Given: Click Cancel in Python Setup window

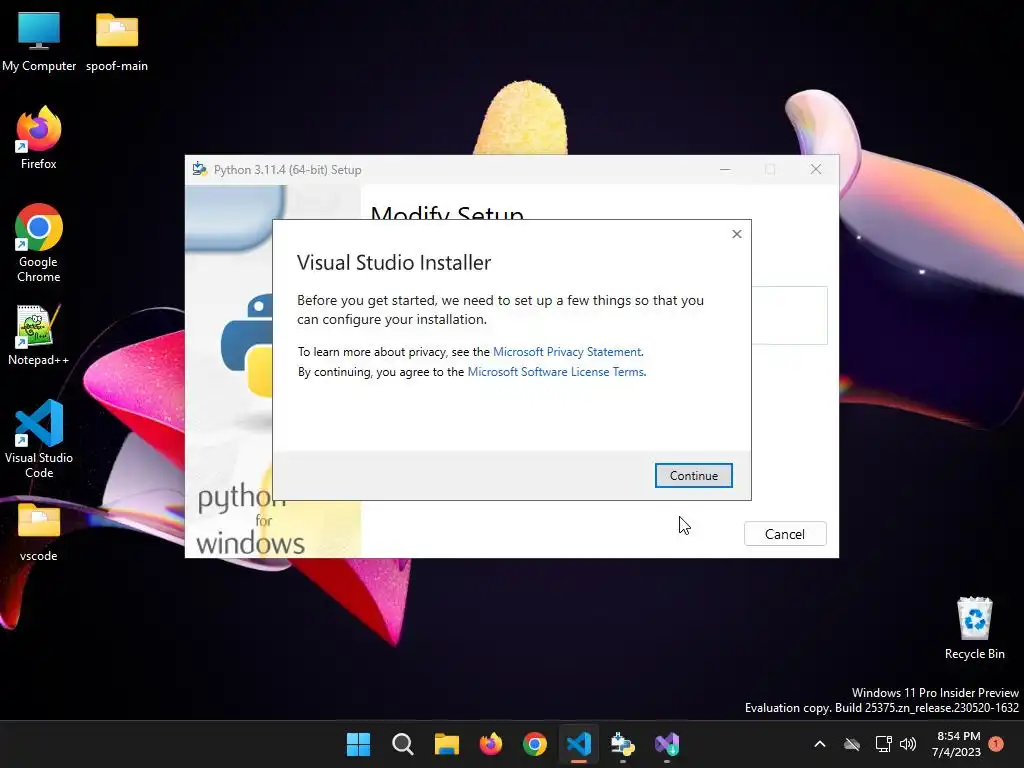Looking at the screenshot, I should point(785,534).
